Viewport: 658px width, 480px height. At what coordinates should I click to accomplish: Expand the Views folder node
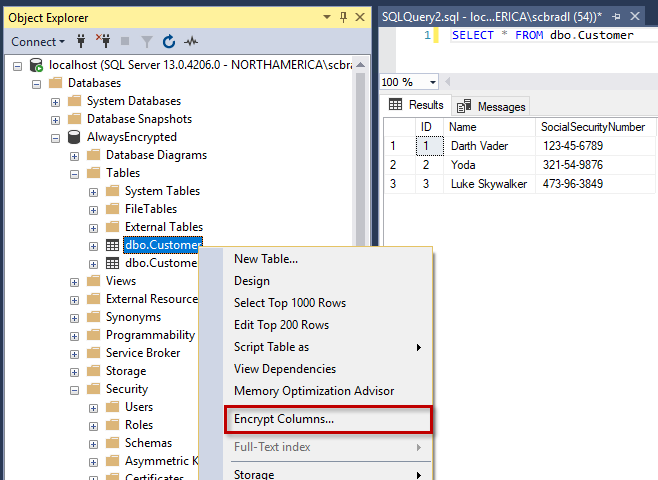click(75, 281)
